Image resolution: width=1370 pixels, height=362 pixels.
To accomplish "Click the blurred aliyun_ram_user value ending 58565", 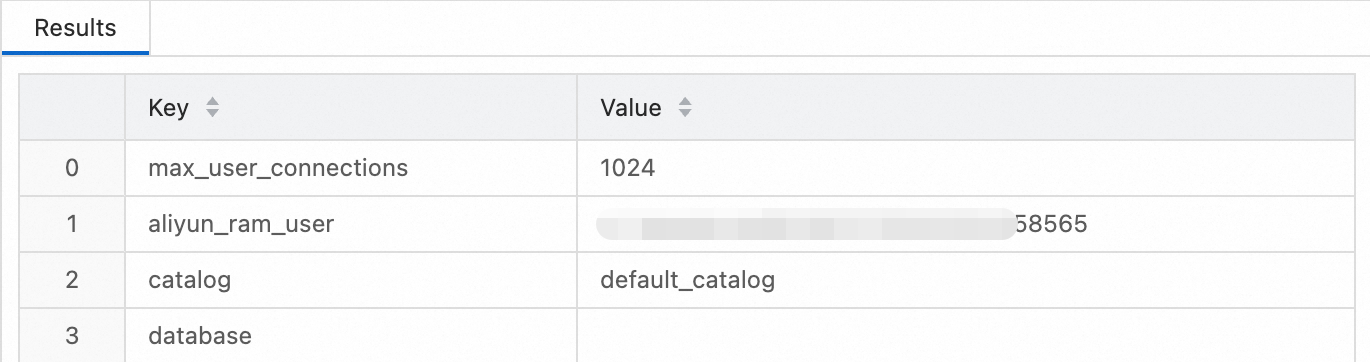I will (x=842, y=224).
